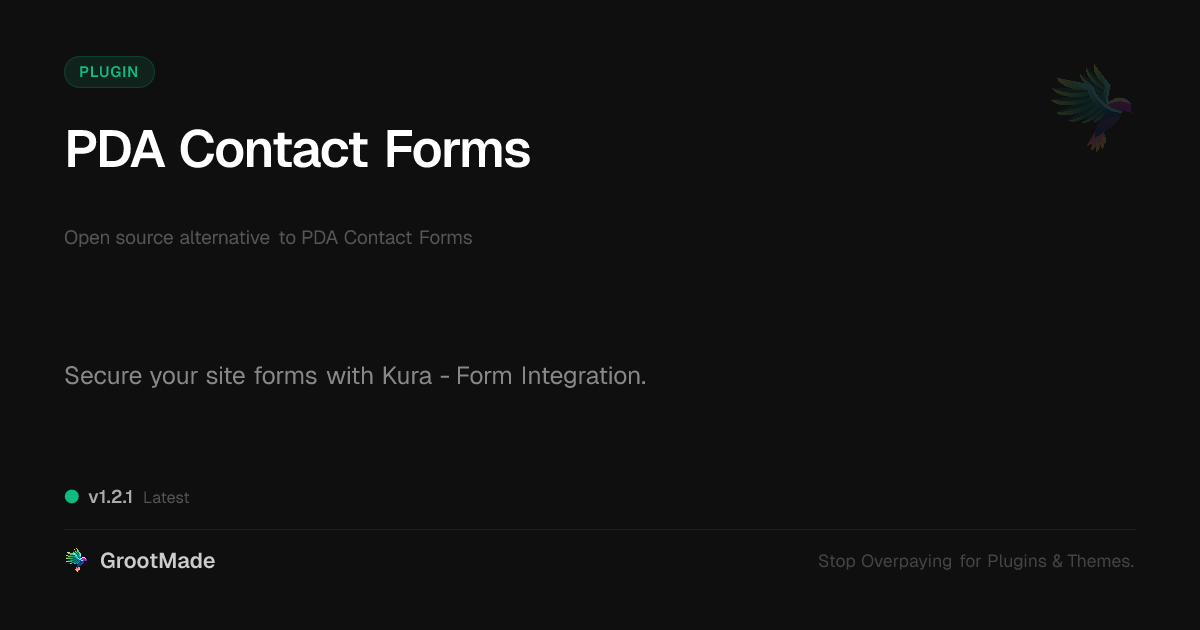This screenshot has height=630, width=1200.
Task: Click the green PLUGIN badge
Action: pos(109,72)
